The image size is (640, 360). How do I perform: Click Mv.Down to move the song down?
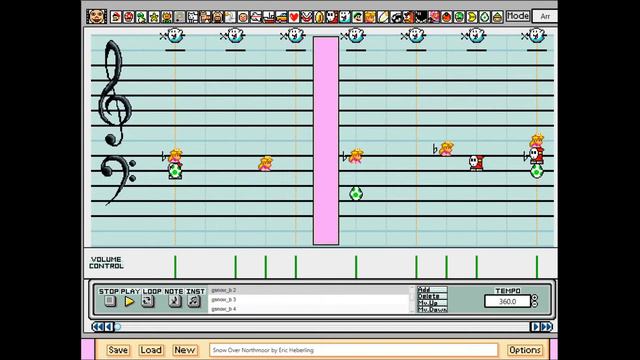pyautogui.click(x=432, y=310)
